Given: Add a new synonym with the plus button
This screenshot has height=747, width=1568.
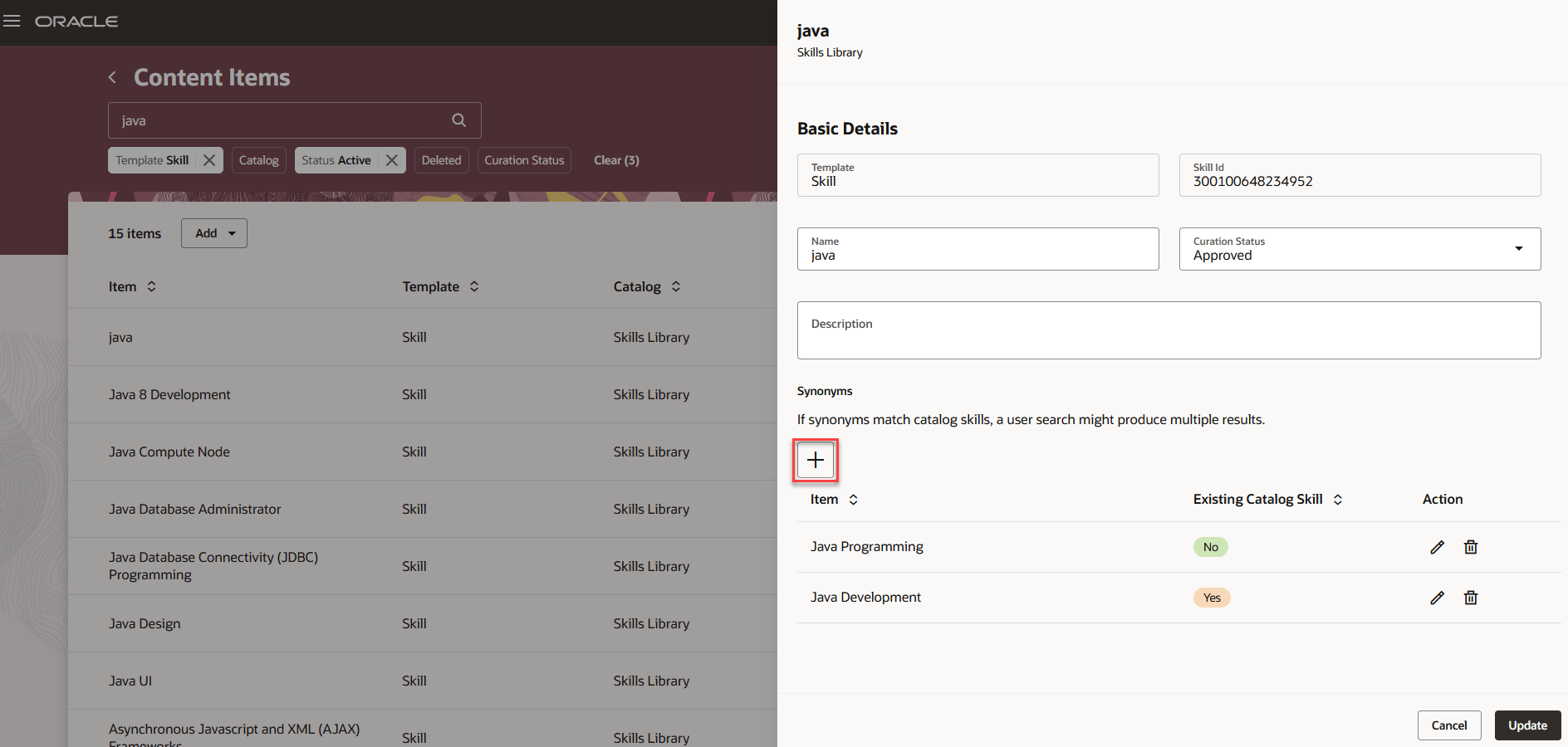Looking at the screenshot, I should [816, 460].
